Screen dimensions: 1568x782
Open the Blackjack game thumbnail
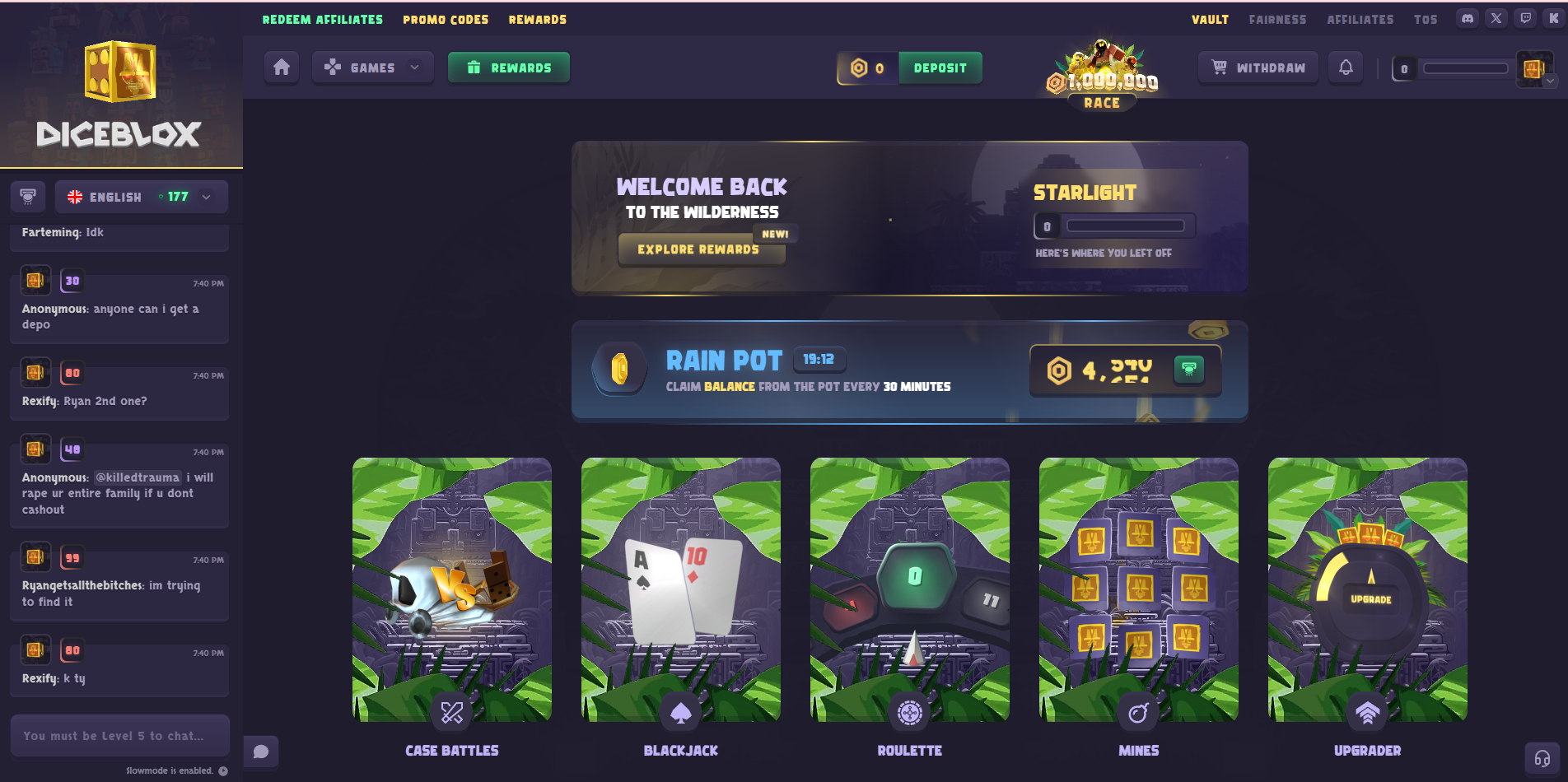point(681,589)
